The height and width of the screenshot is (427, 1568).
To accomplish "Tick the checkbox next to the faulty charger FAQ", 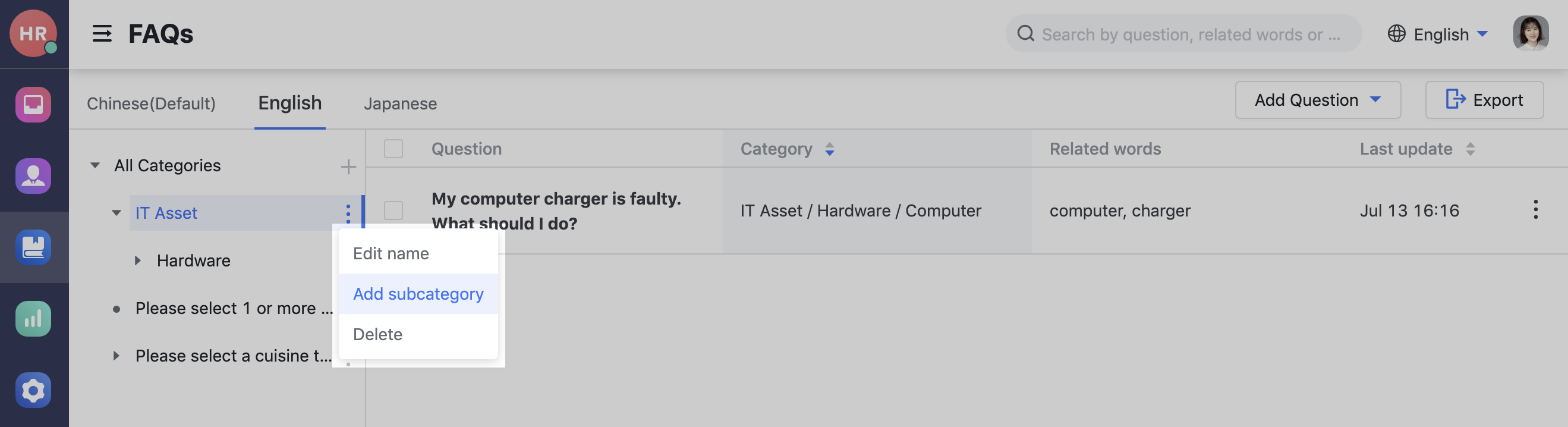I will pos(393,210).
